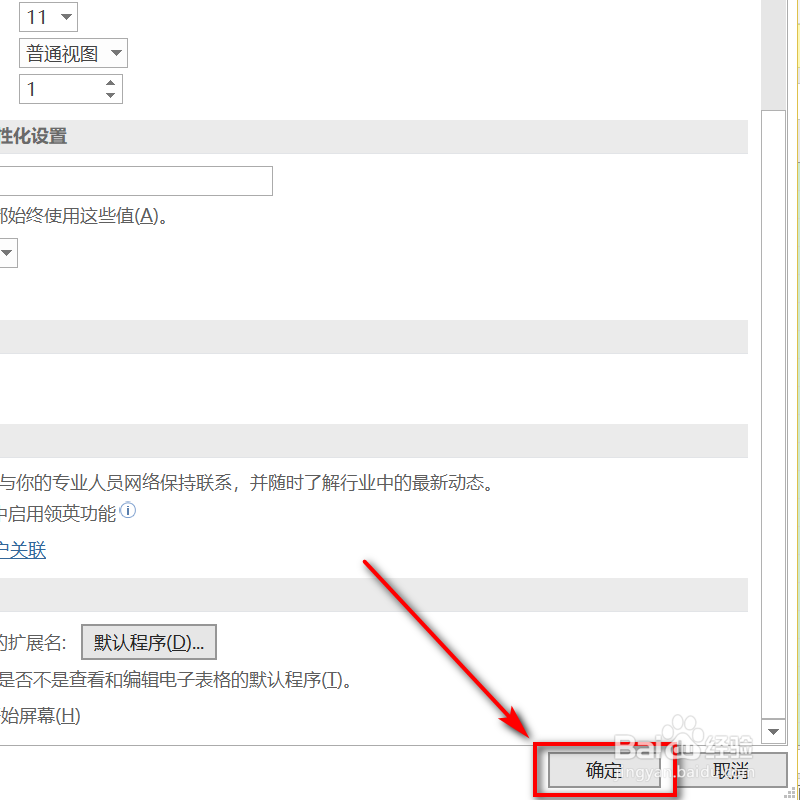800x800 pixels.
Task: Click the info icon next to 领英功能
Action: point(126,511)
